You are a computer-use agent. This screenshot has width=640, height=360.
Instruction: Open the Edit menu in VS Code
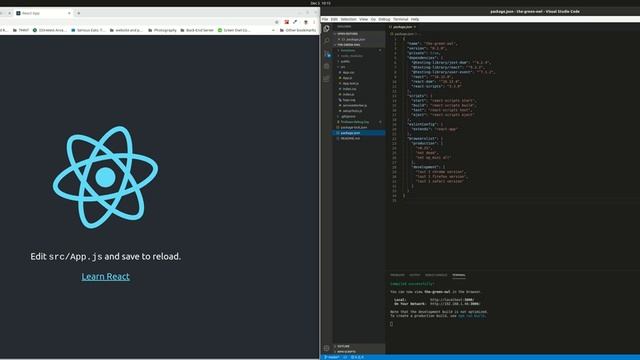(x=334, y=19)
